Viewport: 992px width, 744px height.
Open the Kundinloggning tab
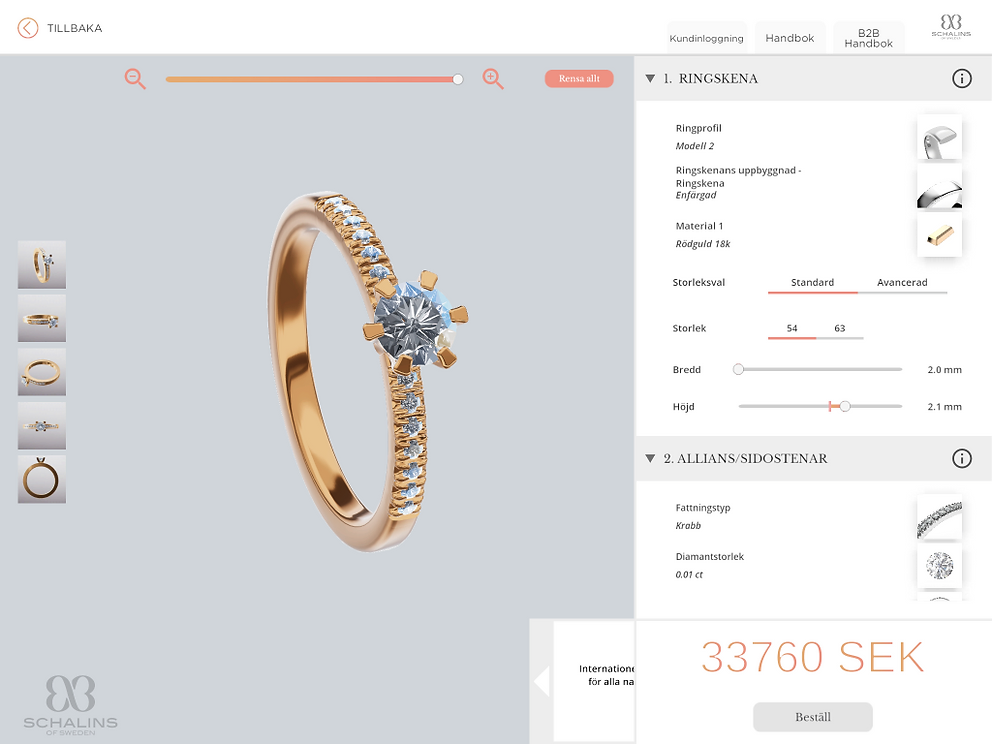click(707, 38)
